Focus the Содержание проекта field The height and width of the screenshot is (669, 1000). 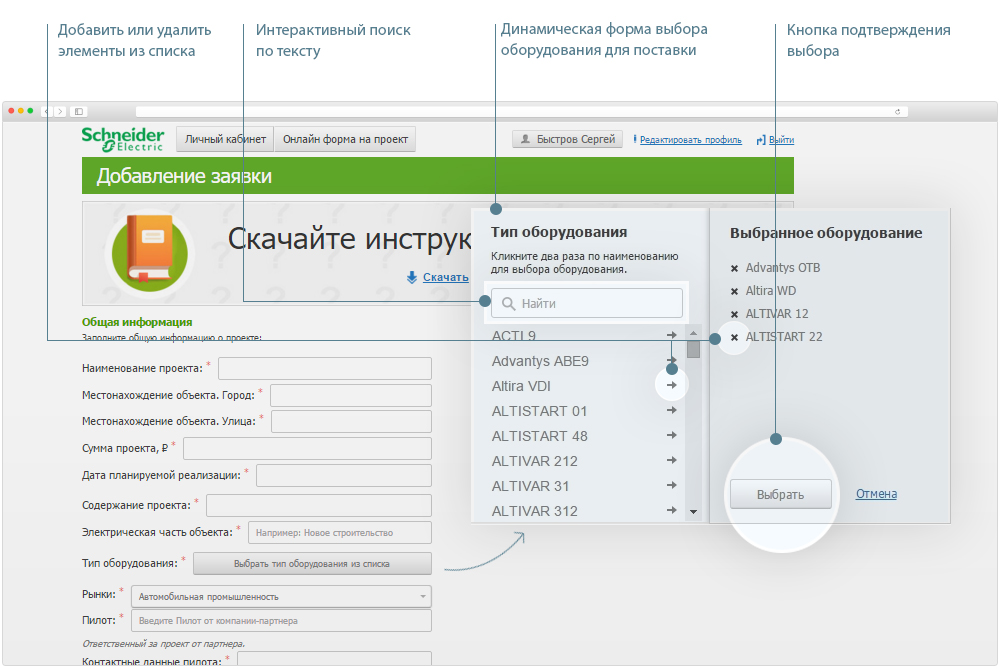click(x=319, y=505)
